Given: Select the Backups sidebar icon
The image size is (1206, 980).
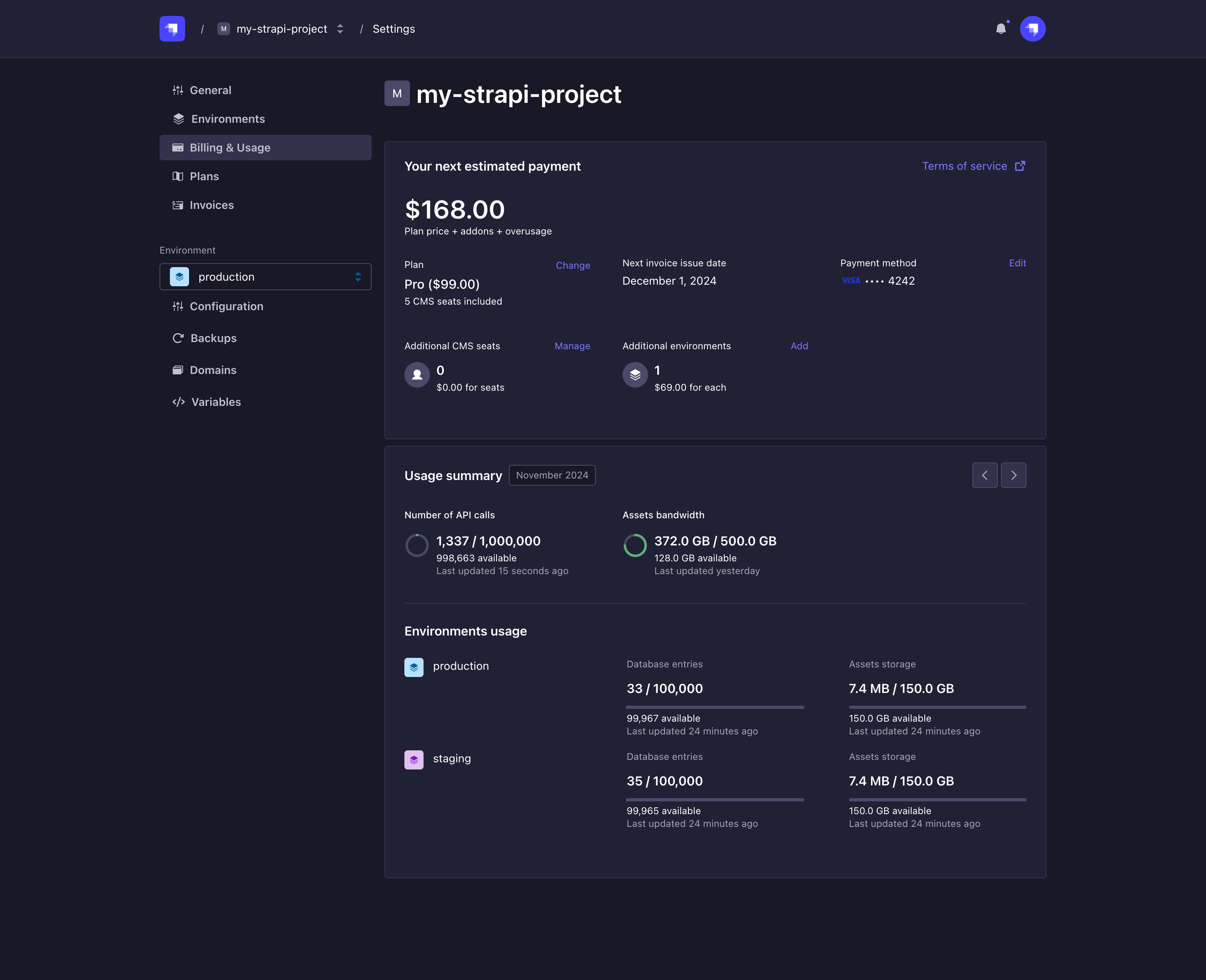Looking at the screenshot, I should click(178, 338).
